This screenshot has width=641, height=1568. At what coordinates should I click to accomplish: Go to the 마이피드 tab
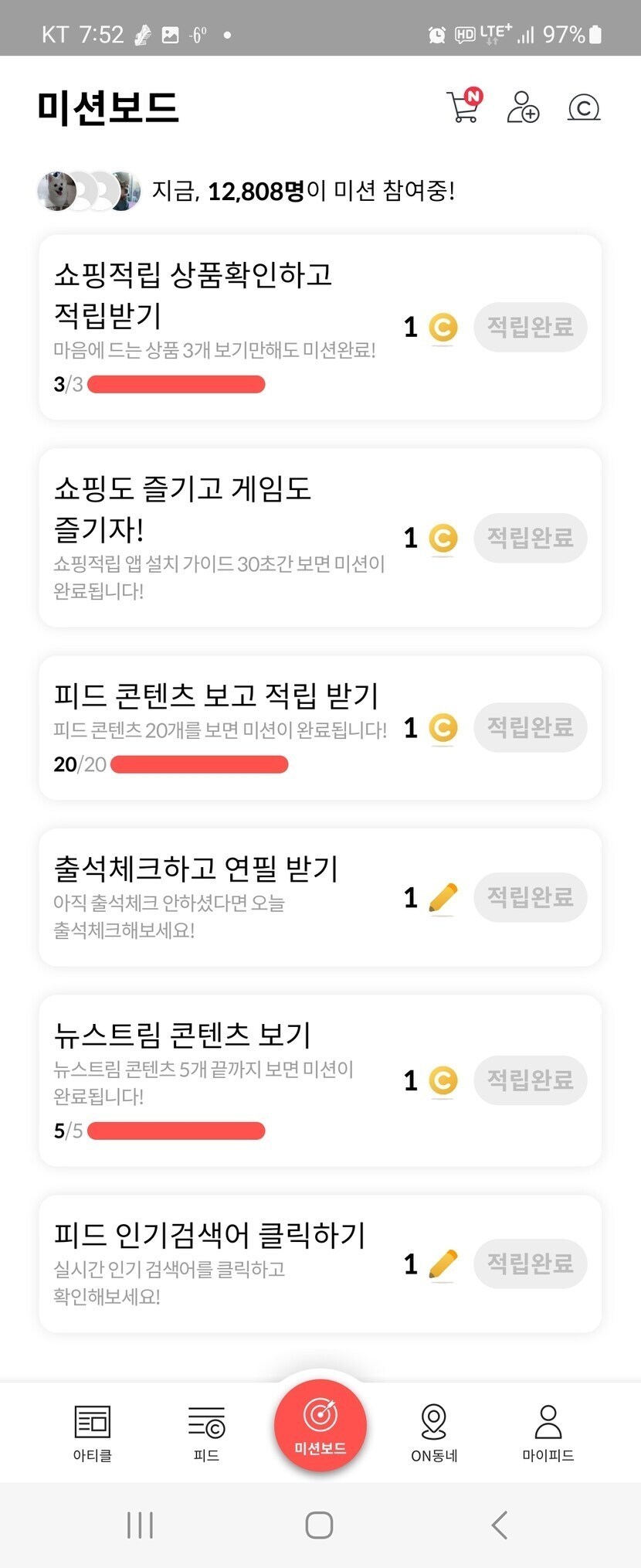point(548,1432)
